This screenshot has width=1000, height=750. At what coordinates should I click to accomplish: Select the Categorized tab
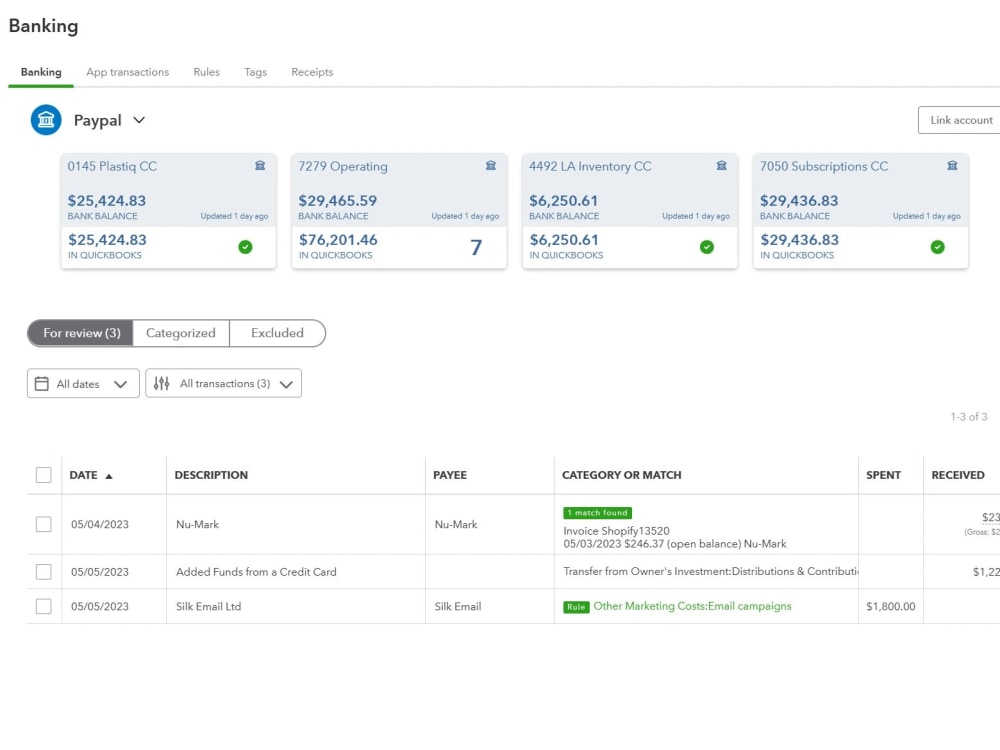pos(180,333)
